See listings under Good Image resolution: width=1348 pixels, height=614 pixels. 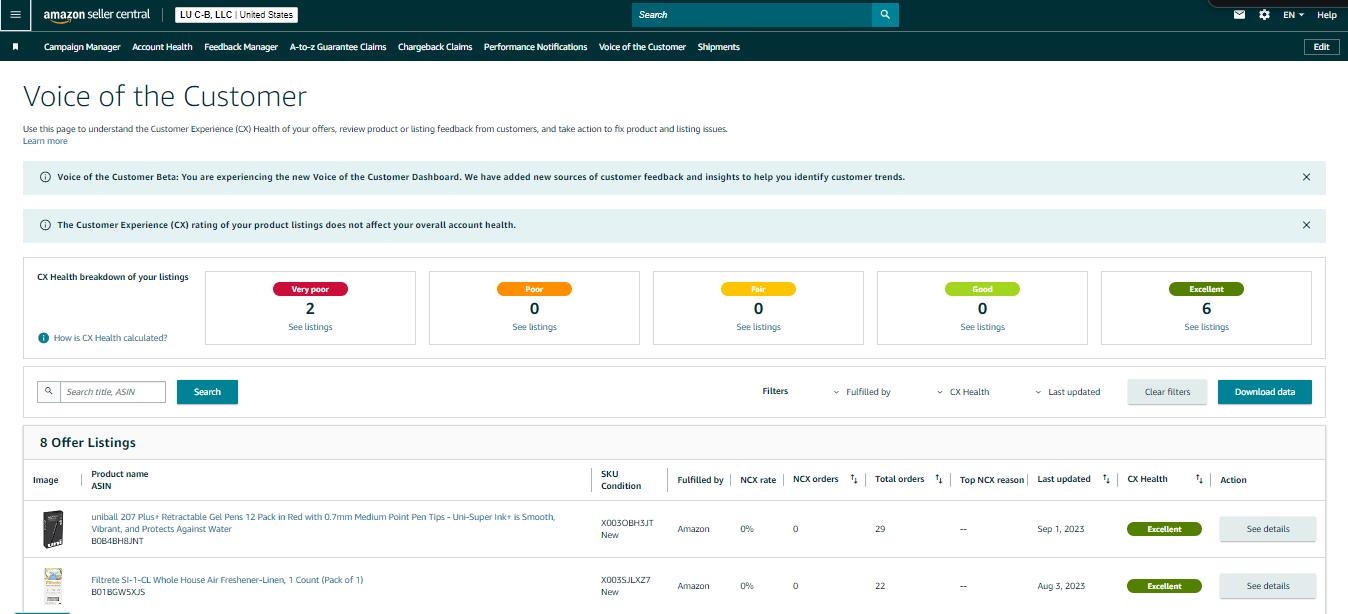(x=982, y=327)
